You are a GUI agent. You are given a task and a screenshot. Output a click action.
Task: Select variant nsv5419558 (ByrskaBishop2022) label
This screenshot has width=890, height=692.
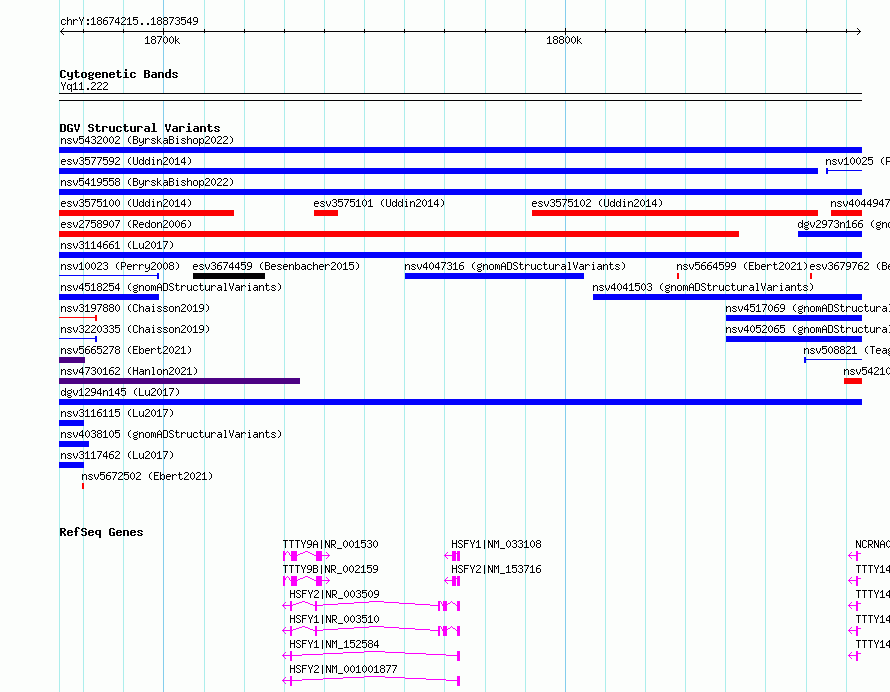tap(147, 182)
